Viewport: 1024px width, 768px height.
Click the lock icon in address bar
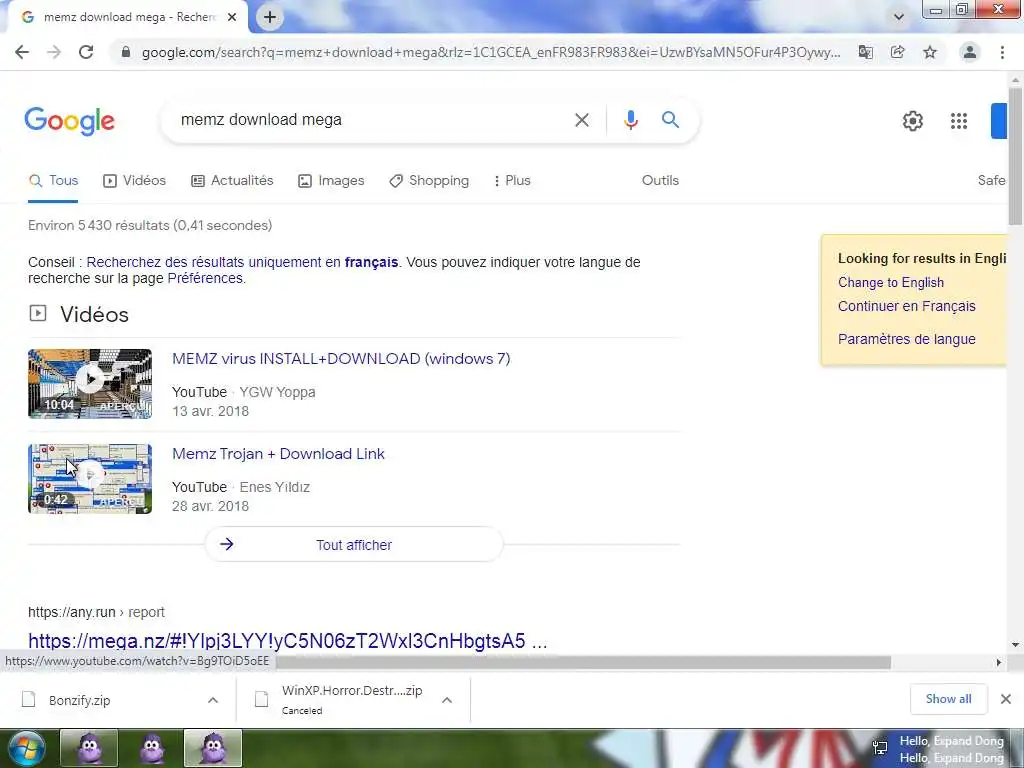[126, 52]
